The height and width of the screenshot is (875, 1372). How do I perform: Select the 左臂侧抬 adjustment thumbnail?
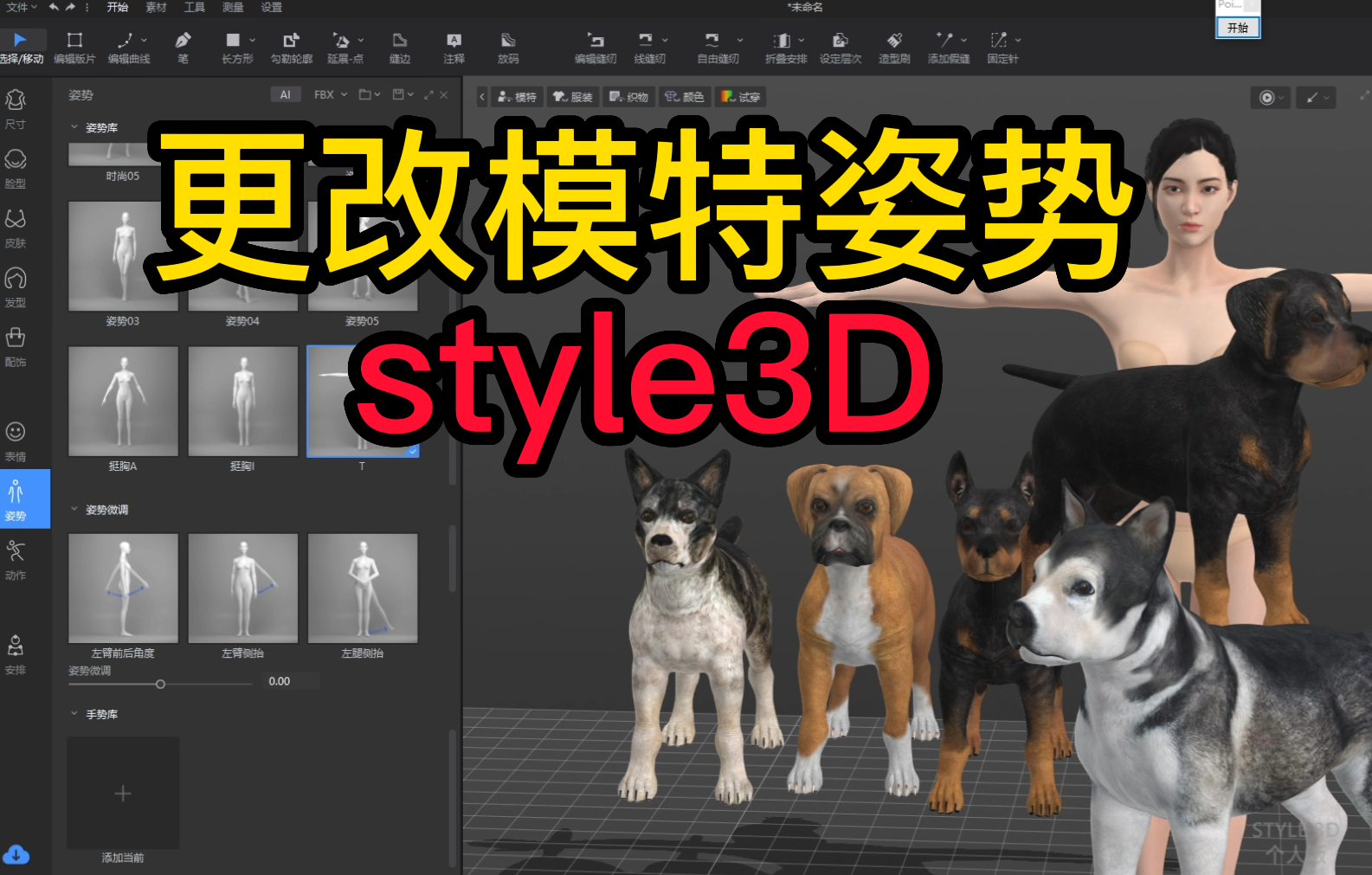click(242, 589)
